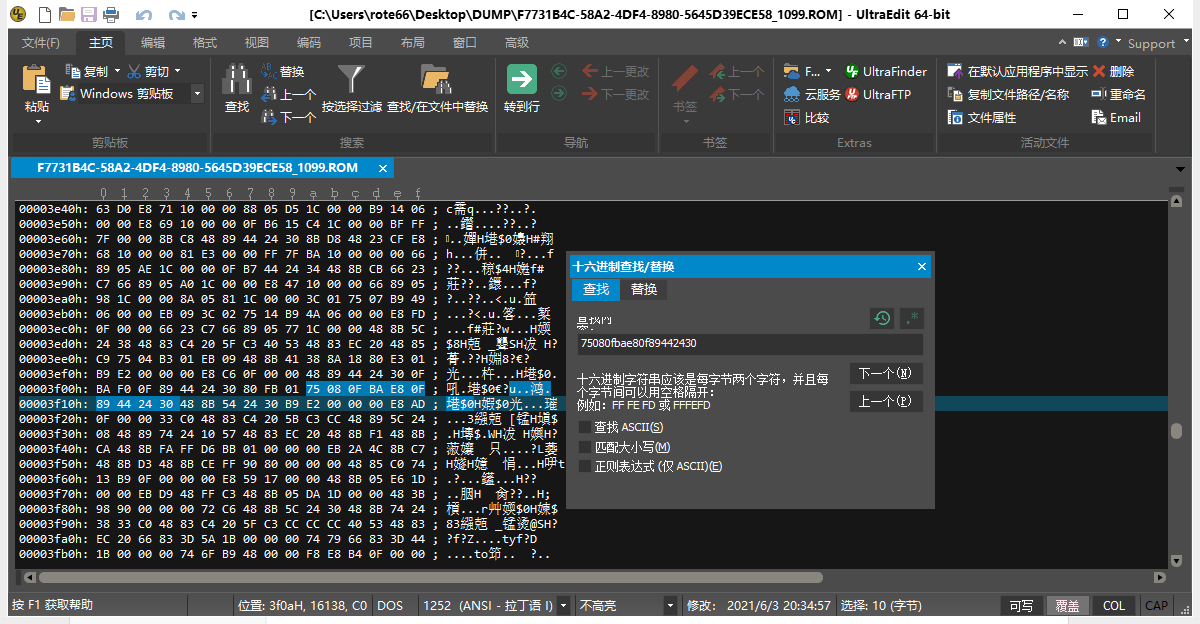Open 云服务 cloud services
Screen dimensions: 1200x624
click(812, 94)
